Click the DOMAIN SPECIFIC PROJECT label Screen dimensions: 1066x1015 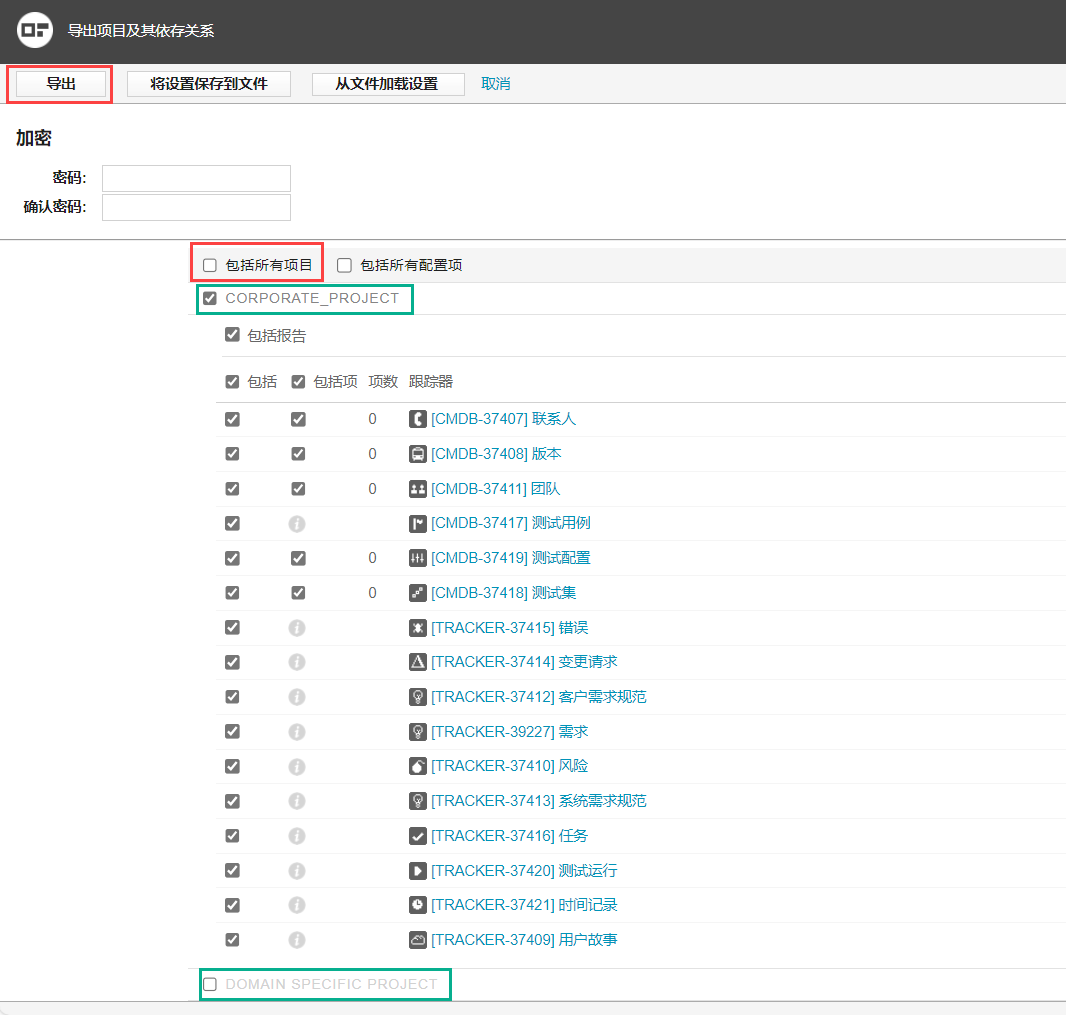[331, 984]
